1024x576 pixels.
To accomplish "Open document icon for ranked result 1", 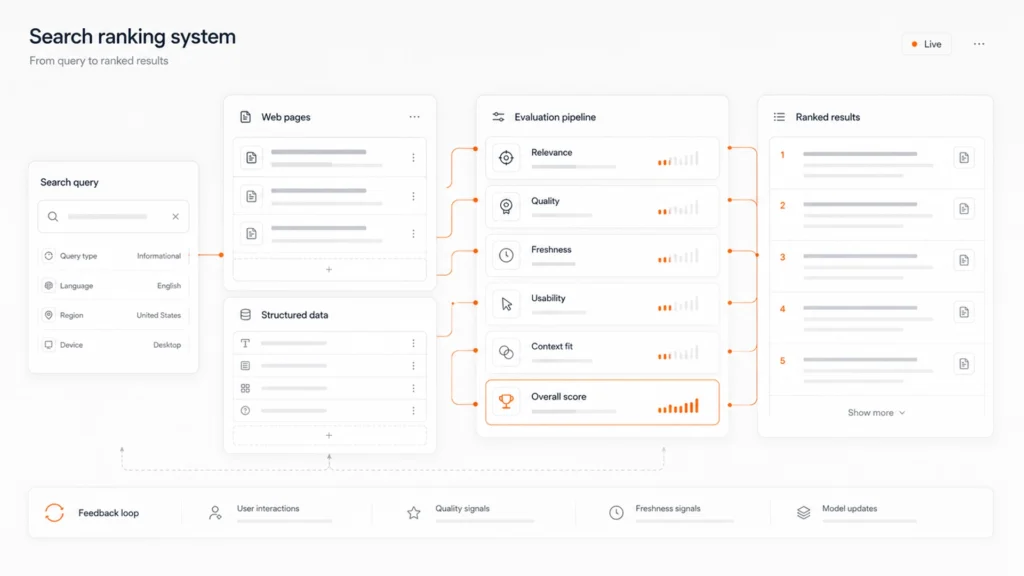I will pos(964,157).
